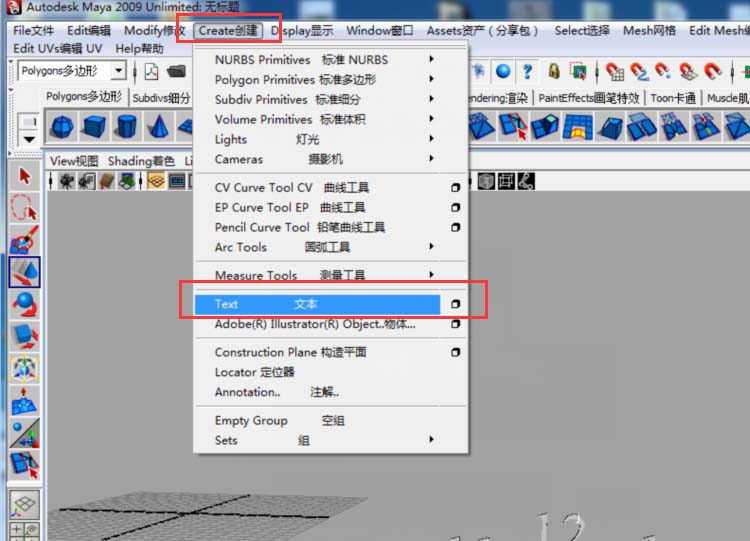The image size is (750, 541).
Task: Open the Assets menu
Action: point(483,31)
